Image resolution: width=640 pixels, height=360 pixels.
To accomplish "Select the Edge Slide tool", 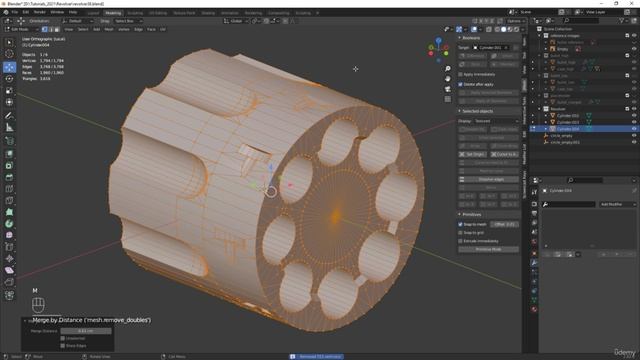I will (x=9, y=247).
